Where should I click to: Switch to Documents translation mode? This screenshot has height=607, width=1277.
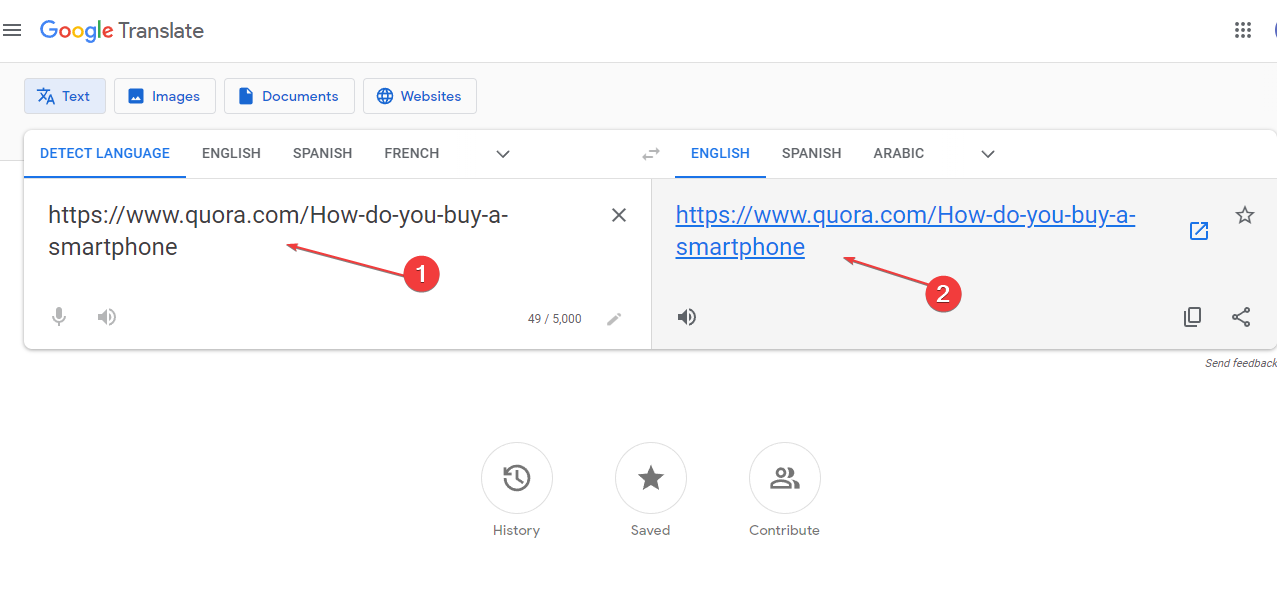pyautogui.click(x=289, y=96)
